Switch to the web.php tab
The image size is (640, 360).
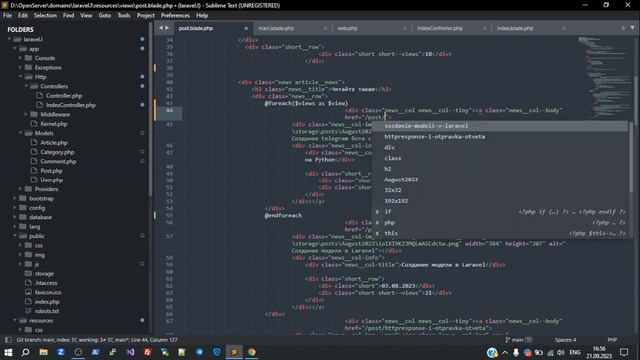click(347, 28)
